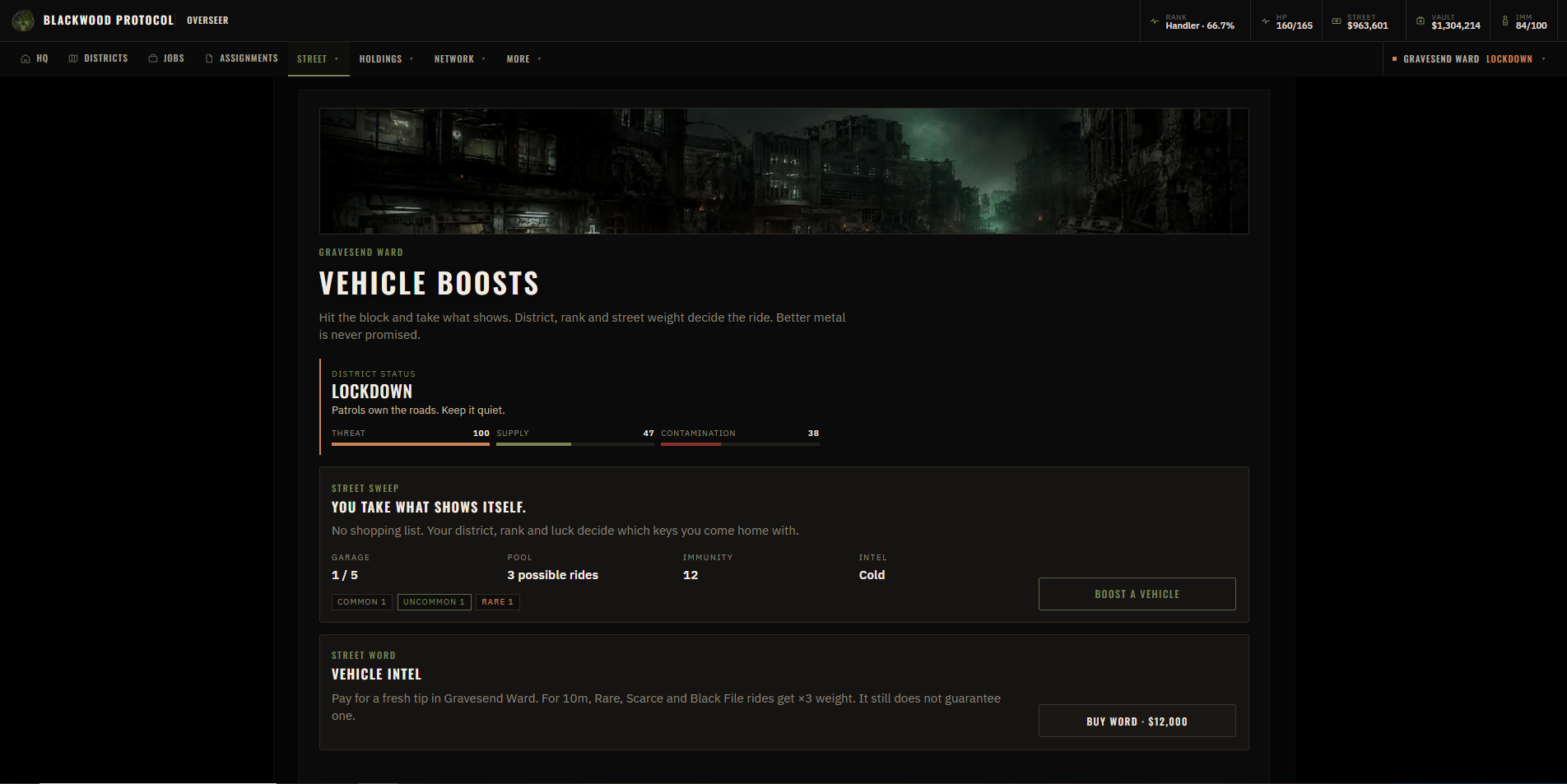This screenshot has height=784, width=1567.
Task: Click the Districts map icon
Action: pyautogui.click(x=73, y=58)
